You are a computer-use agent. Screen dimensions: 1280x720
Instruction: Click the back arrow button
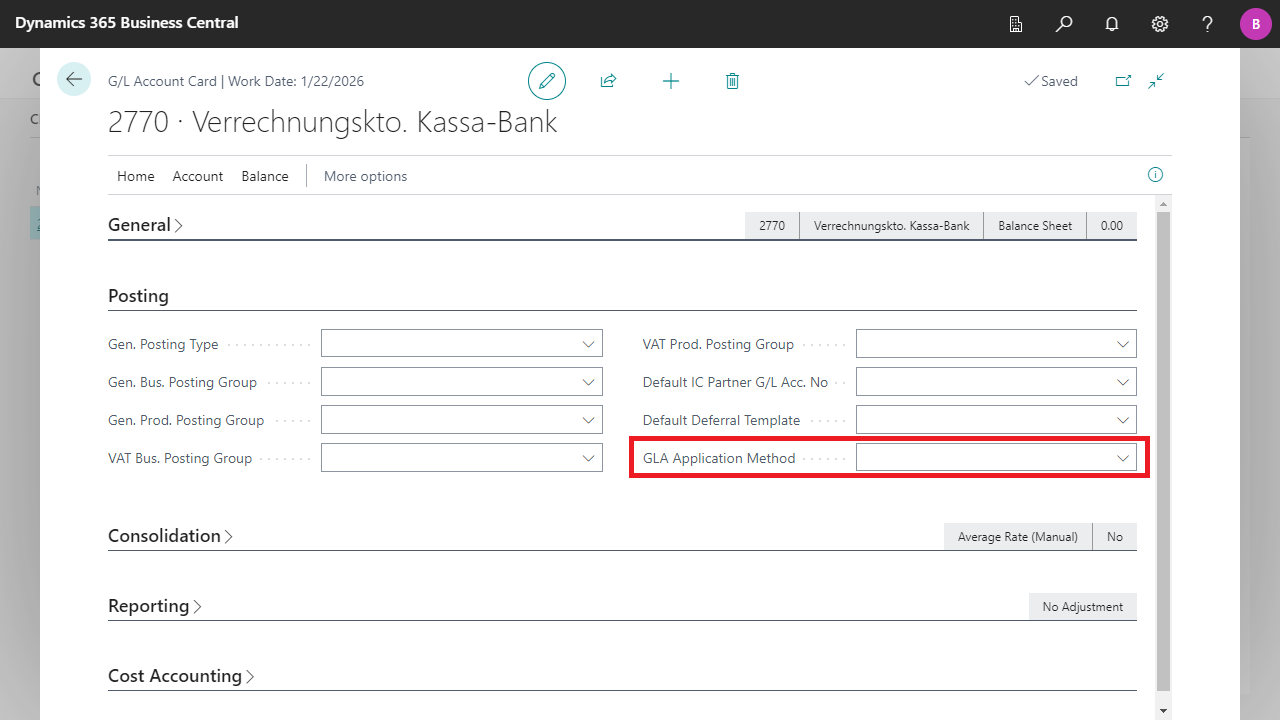click(74, 80)
